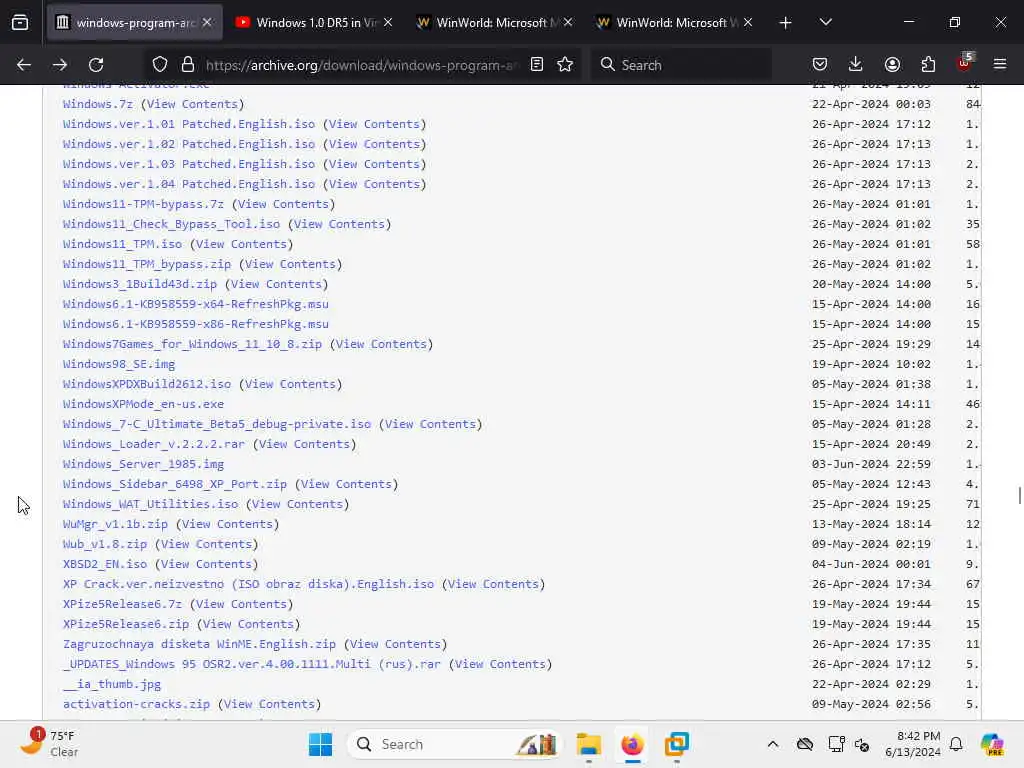
Task: Download WindowsXPMode_en-us.exe
Action: tap(143, 404)
